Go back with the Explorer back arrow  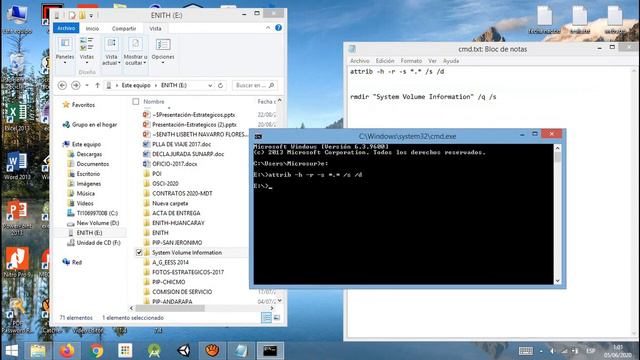(62, 85)
